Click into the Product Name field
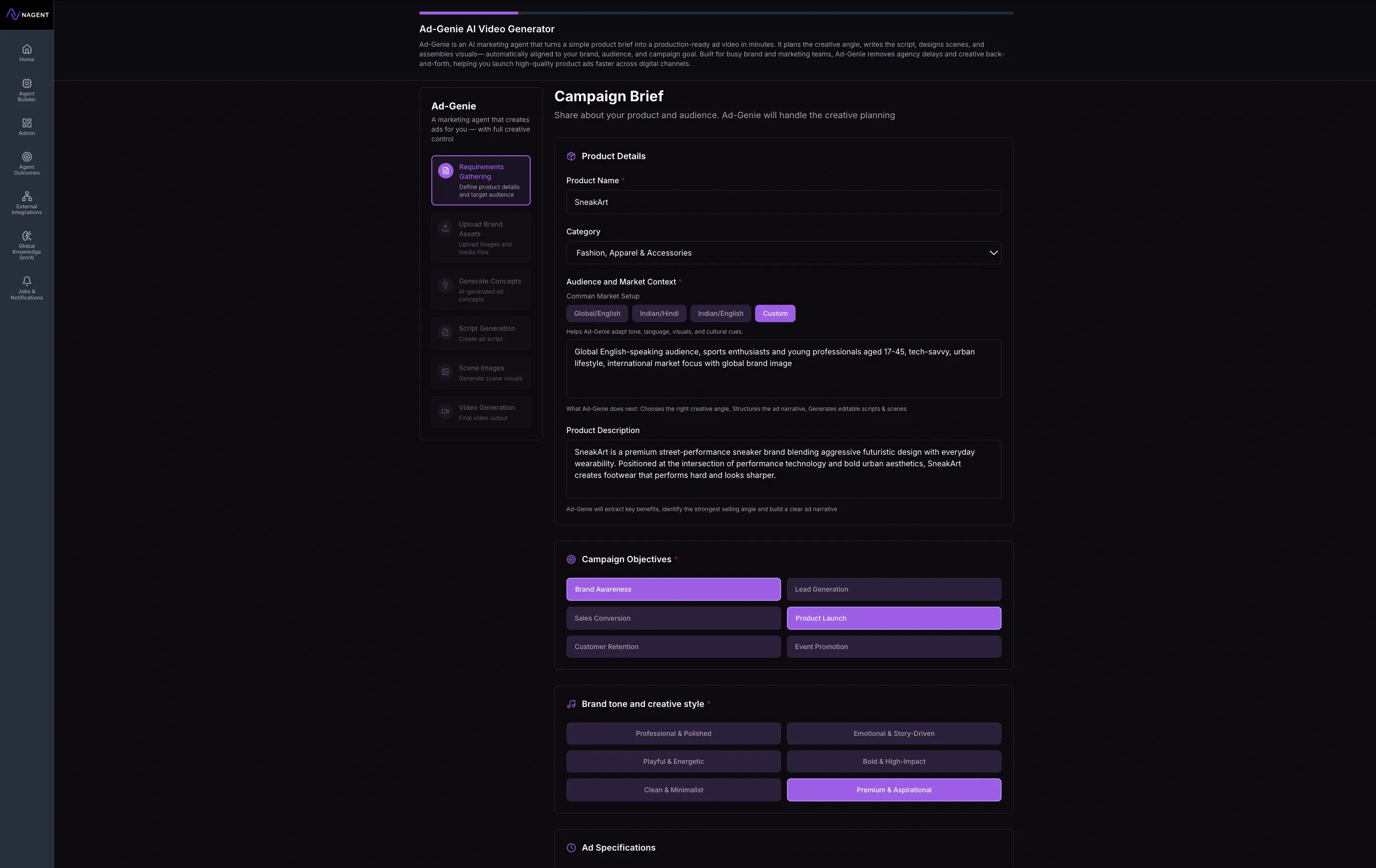The height and width of the screenshot is (868, 1376). pyautogui.click(x=783, y=202)
